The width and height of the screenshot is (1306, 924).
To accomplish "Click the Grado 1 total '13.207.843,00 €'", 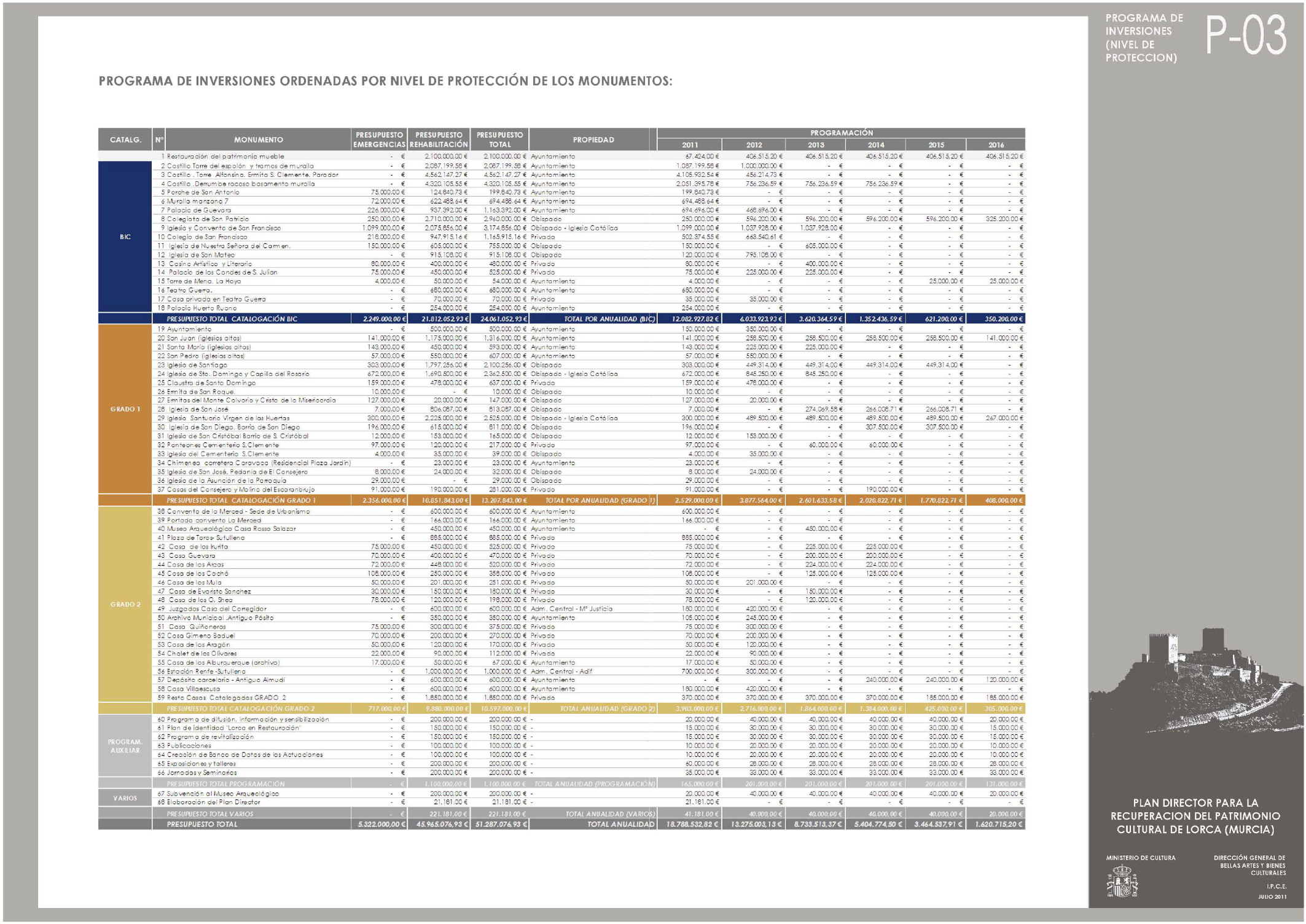I will [503, 500].
